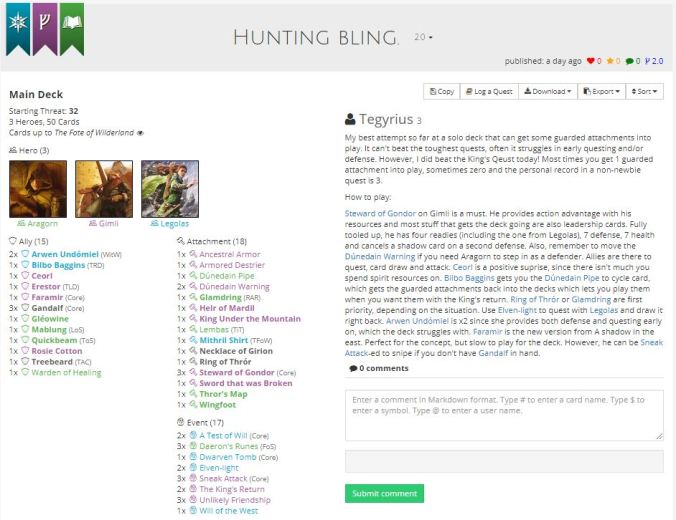Click the Rosie Cotton ally card link
676x520 pixels.
coord(56,351)
